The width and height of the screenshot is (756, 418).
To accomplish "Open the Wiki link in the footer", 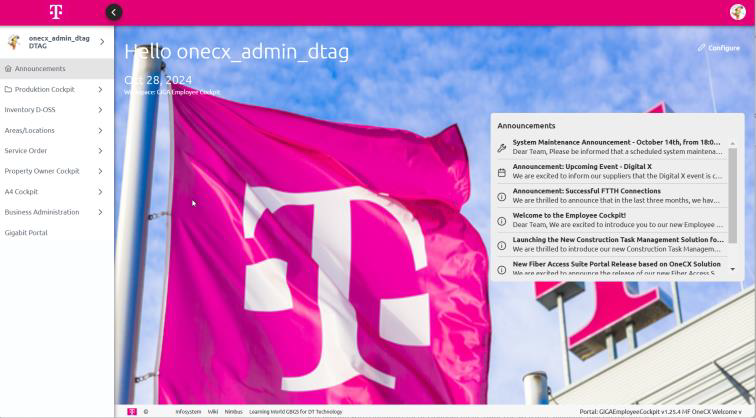I will click(213, 411).
